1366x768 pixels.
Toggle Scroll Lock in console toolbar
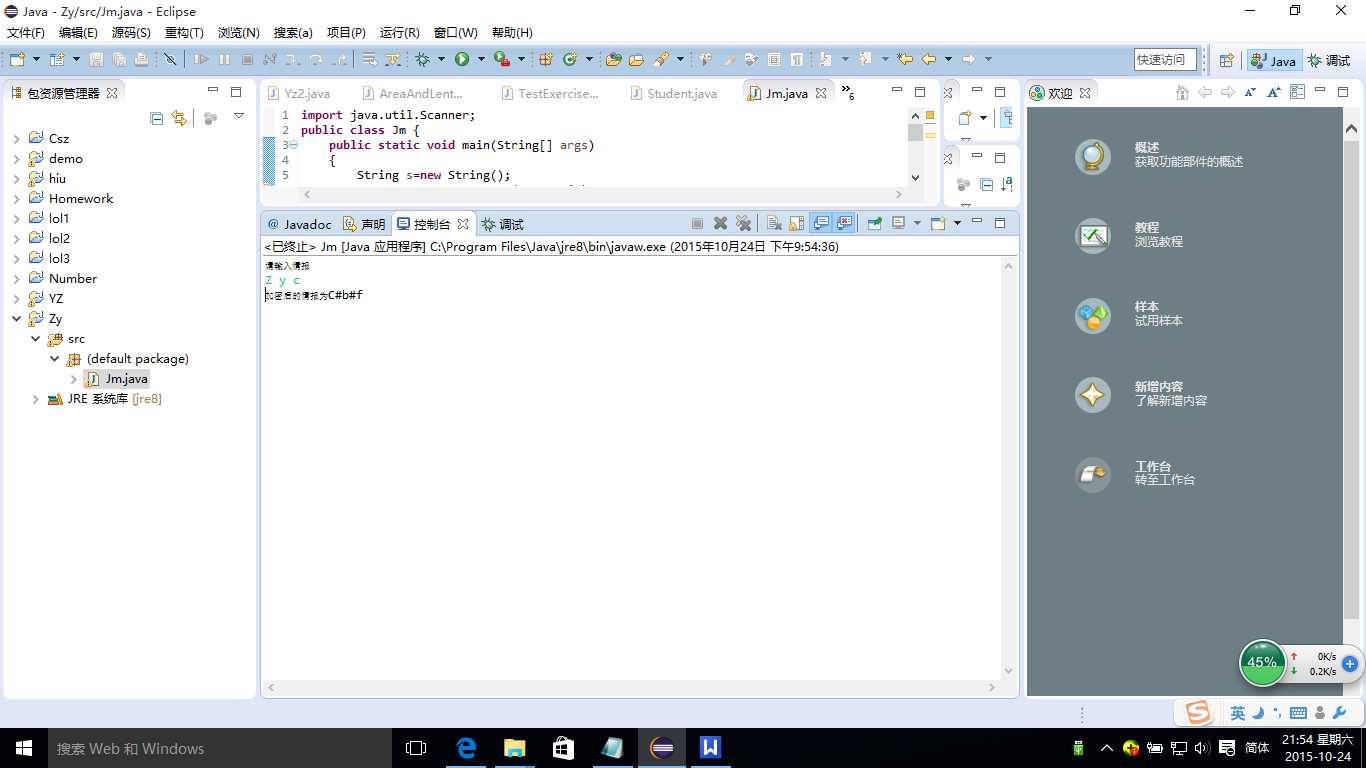pos(796,224)
